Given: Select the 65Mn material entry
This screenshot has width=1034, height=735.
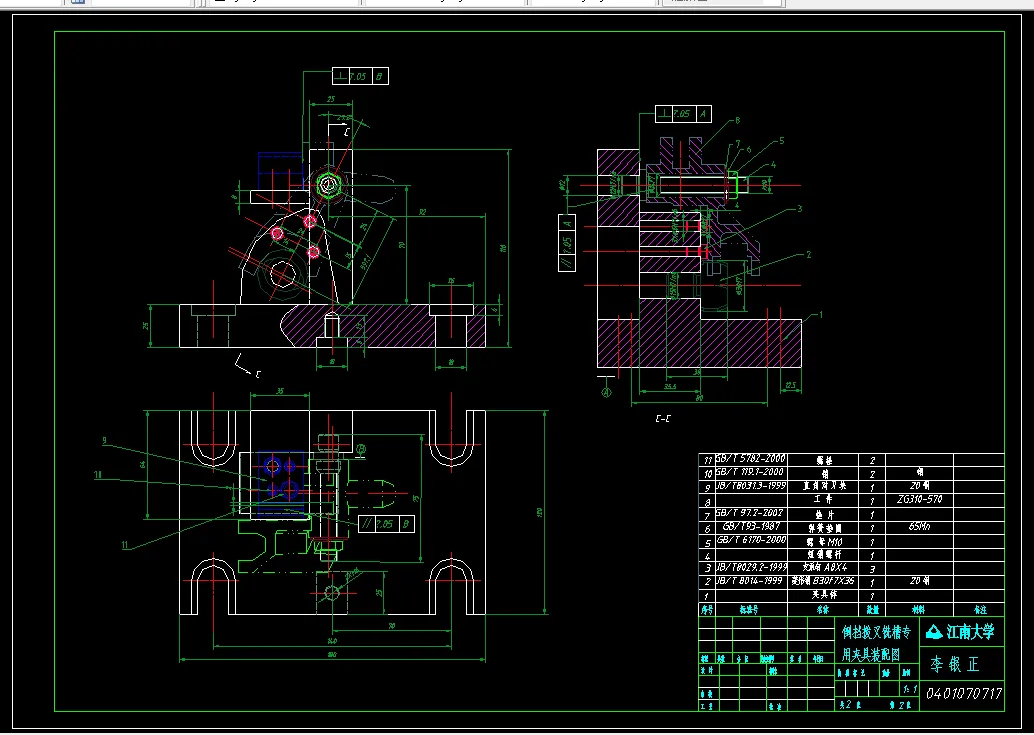Looking at the screenshot, I should (919, 527).
